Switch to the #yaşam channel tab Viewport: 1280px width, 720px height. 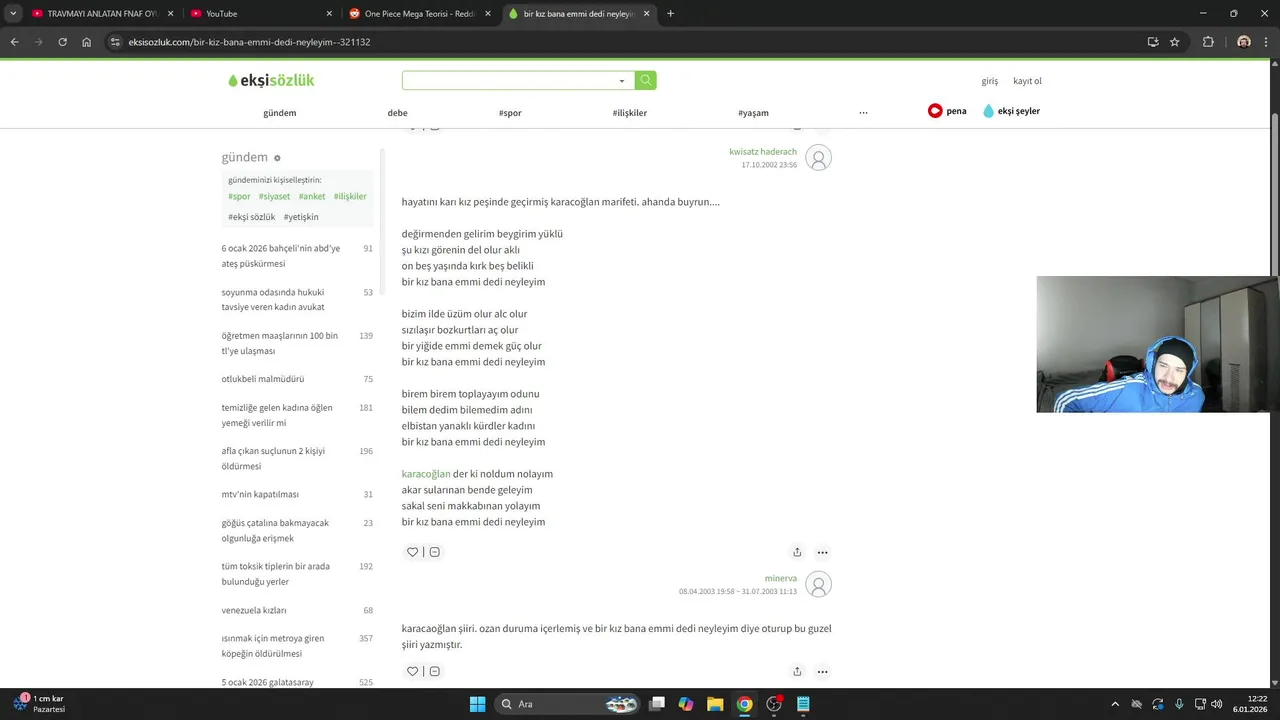(x=753, y=113)
